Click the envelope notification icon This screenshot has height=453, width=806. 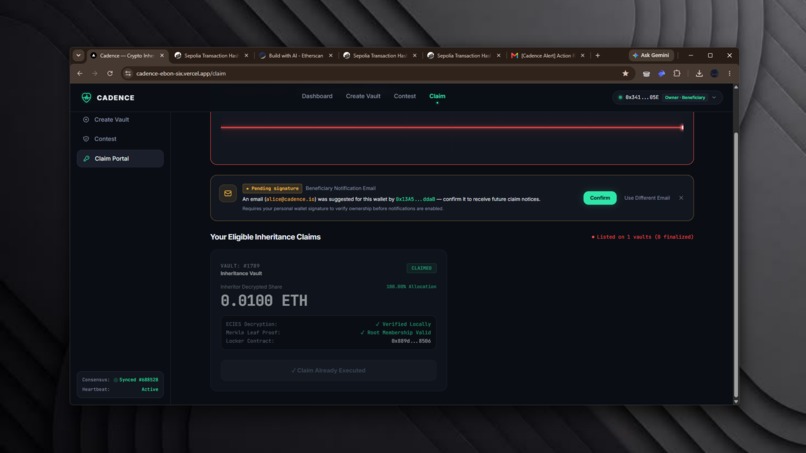click(228, 194)
